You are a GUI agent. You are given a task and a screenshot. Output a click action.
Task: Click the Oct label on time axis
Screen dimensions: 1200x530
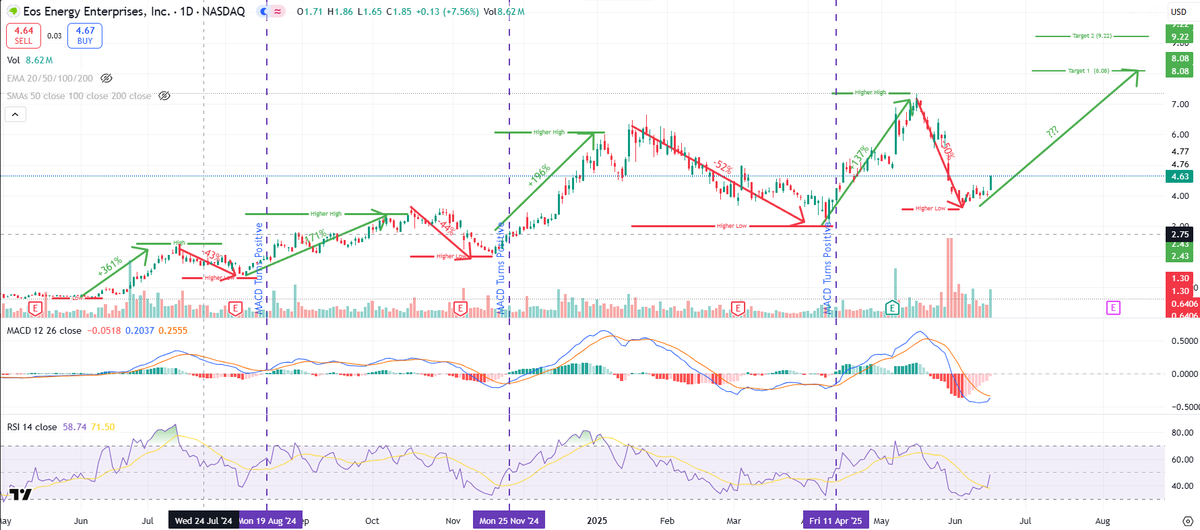[x=373, y=521]
